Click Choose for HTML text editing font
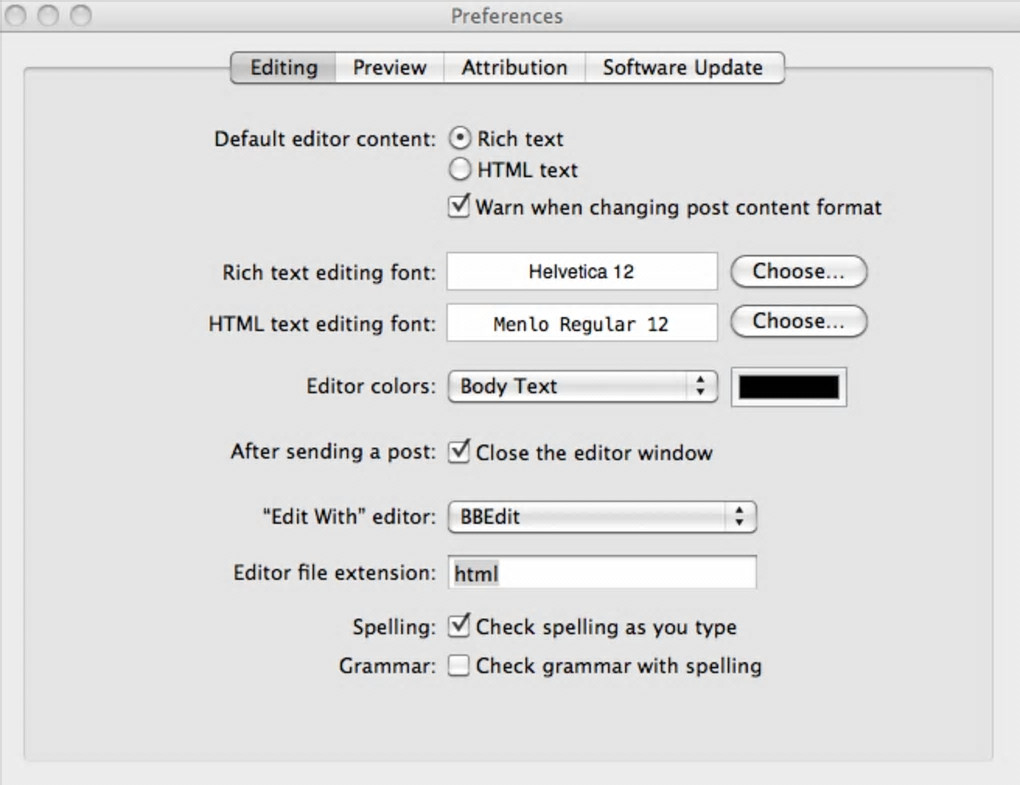The image size is (1020, 785). click(x=798, y=321)
